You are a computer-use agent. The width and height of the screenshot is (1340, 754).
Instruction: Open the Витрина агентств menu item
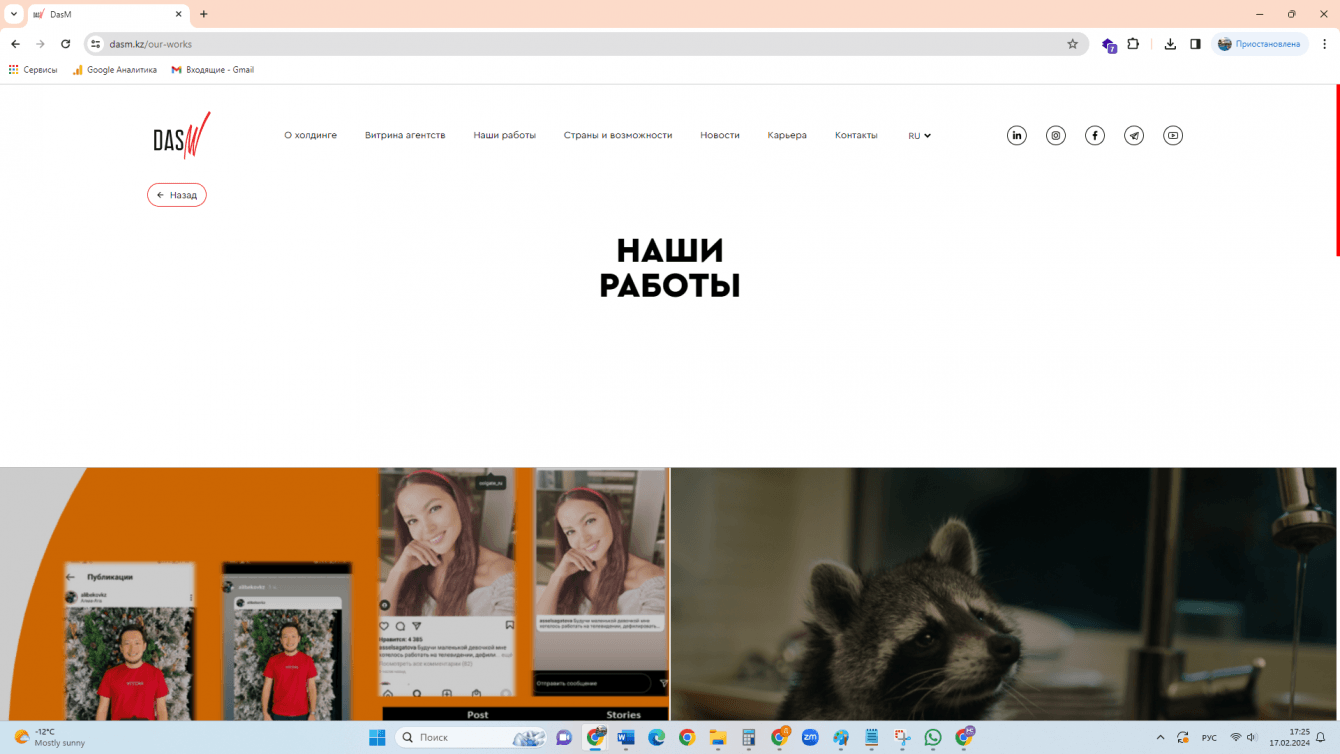[405, 135]
